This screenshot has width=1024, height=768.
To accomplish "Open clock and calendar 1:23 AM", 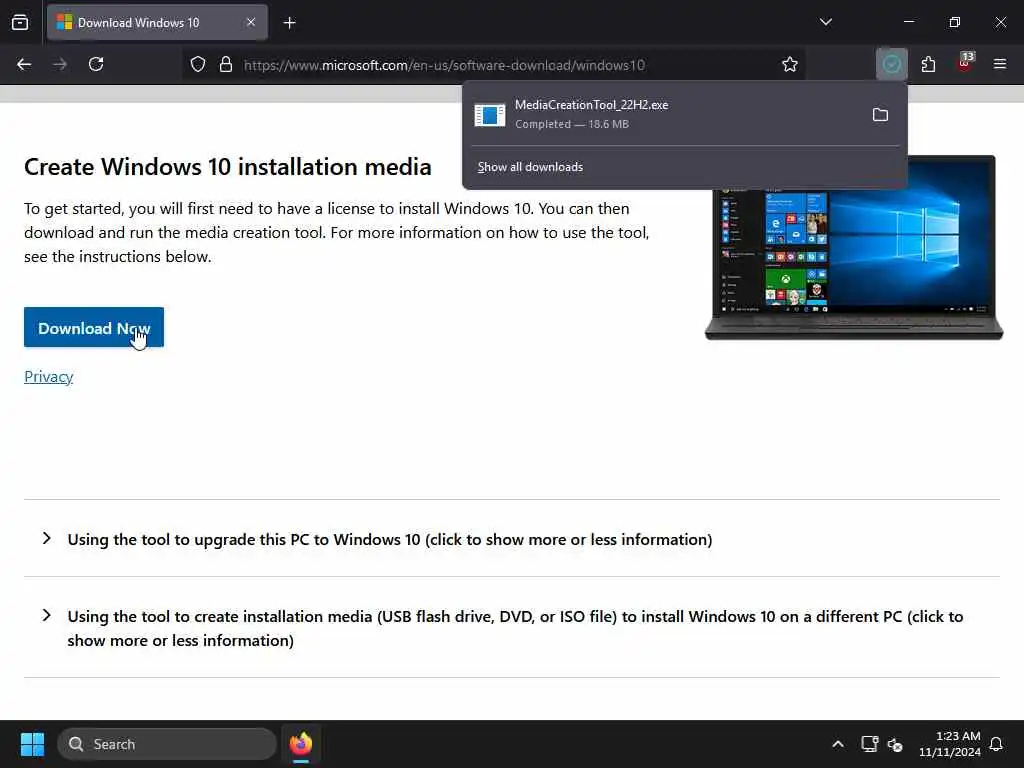I will click(950, 744).
